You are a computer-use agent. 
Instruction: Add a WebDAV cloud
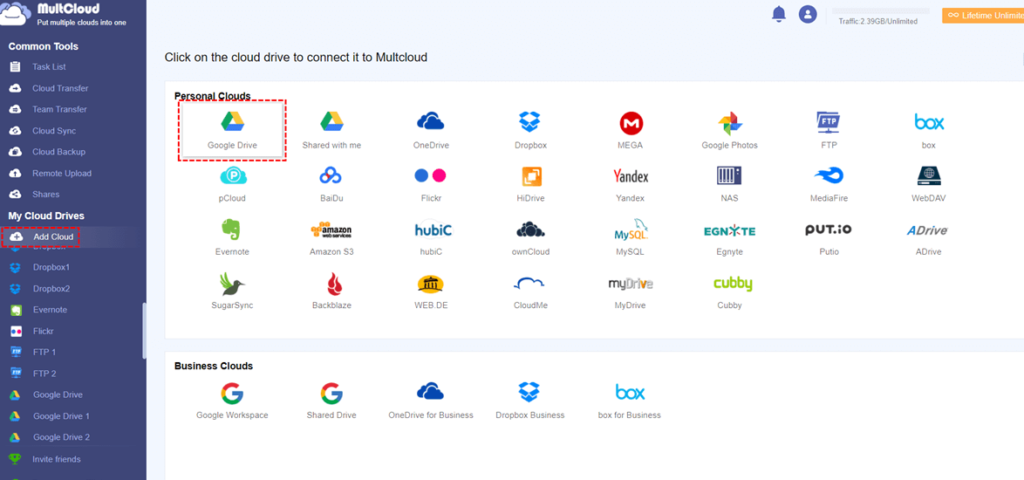coord(929,184)
